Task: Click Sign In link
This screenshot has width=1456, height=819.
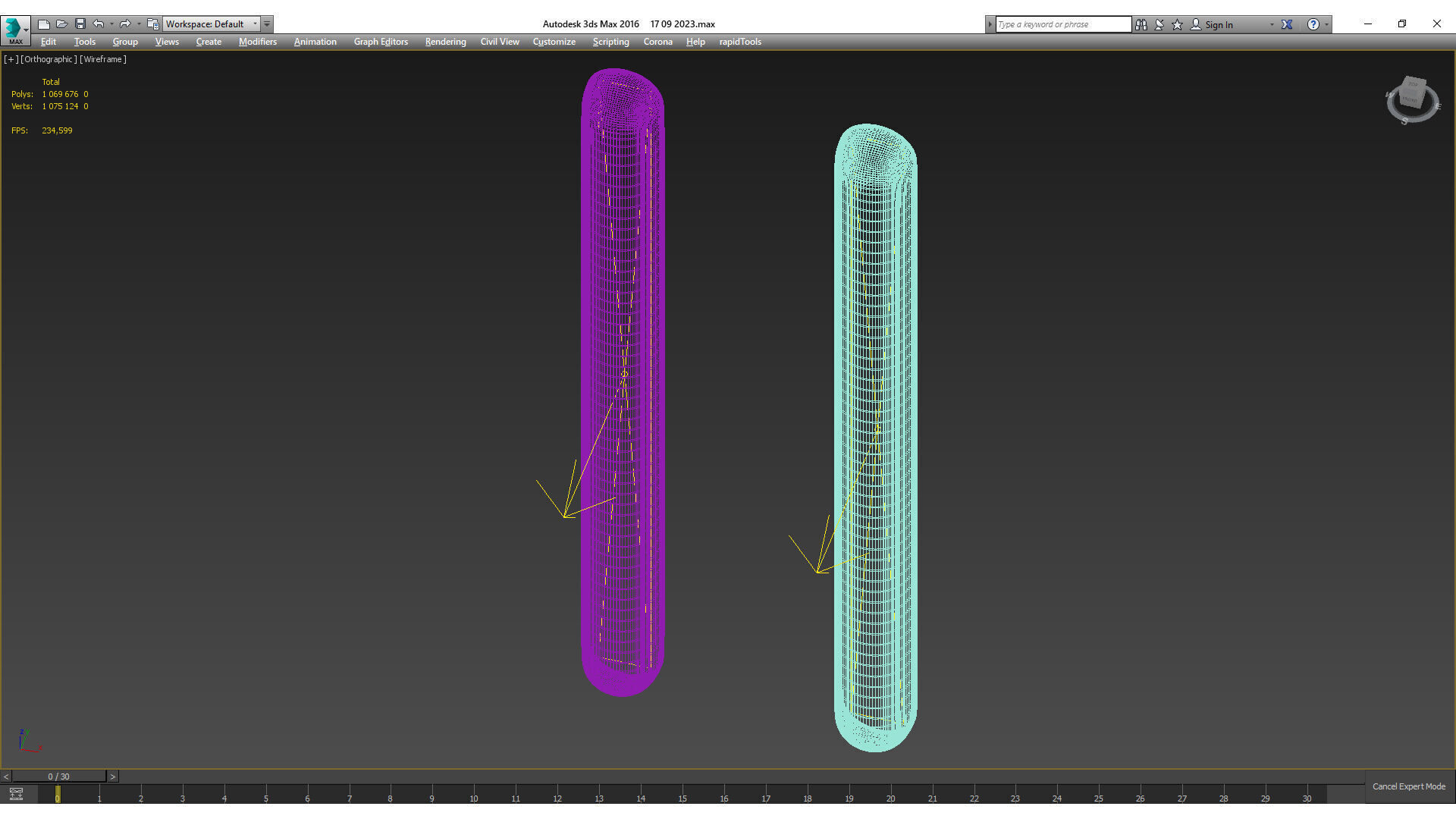Action: click(1219, 25)
